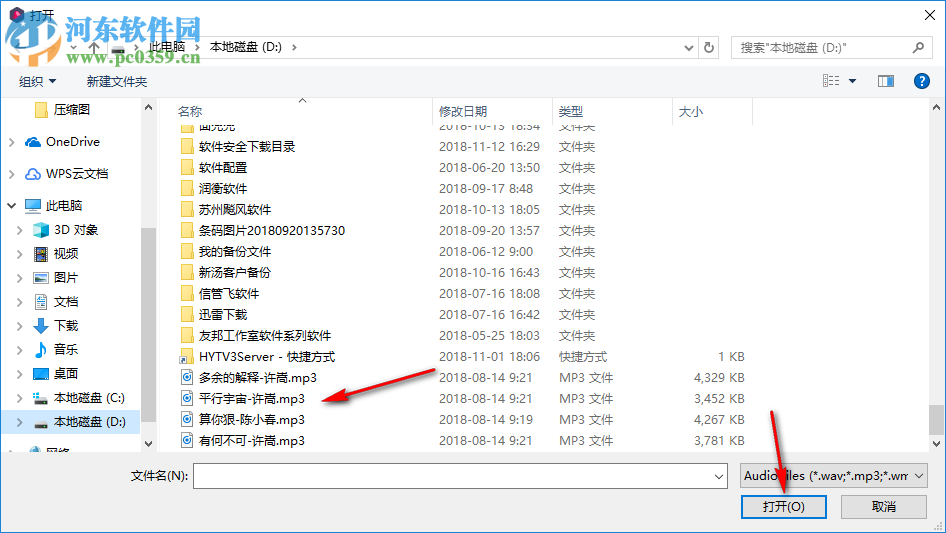946x533 pixels.
Task: Click the up arrow navigation icon
Action: click(x=94, y=47)
